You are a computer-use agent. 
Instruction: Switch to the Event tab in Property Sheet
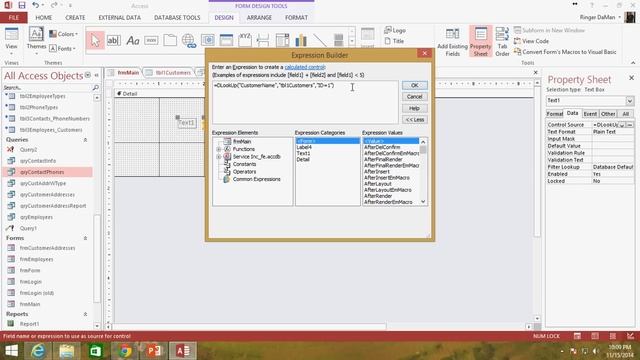[590, 114]
